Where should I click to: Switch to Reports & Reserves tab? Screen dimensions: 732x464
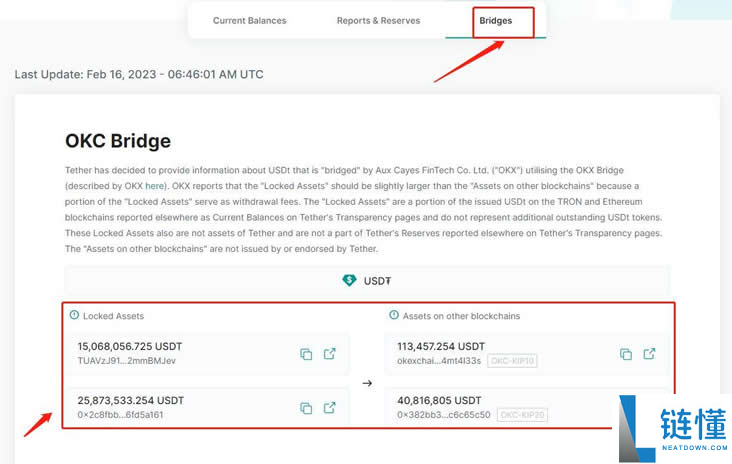[378, 21]
